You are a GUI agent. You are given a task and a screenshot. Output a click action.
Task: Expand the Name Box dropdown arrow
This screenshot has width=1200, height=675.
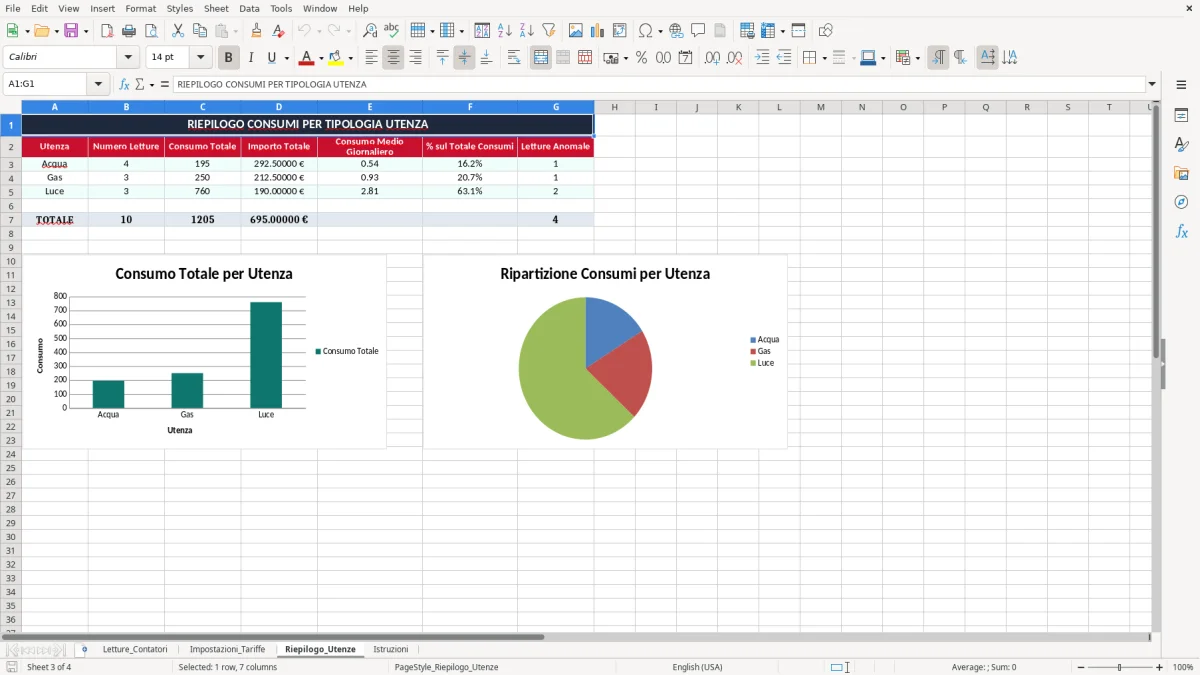coord(98,84)
